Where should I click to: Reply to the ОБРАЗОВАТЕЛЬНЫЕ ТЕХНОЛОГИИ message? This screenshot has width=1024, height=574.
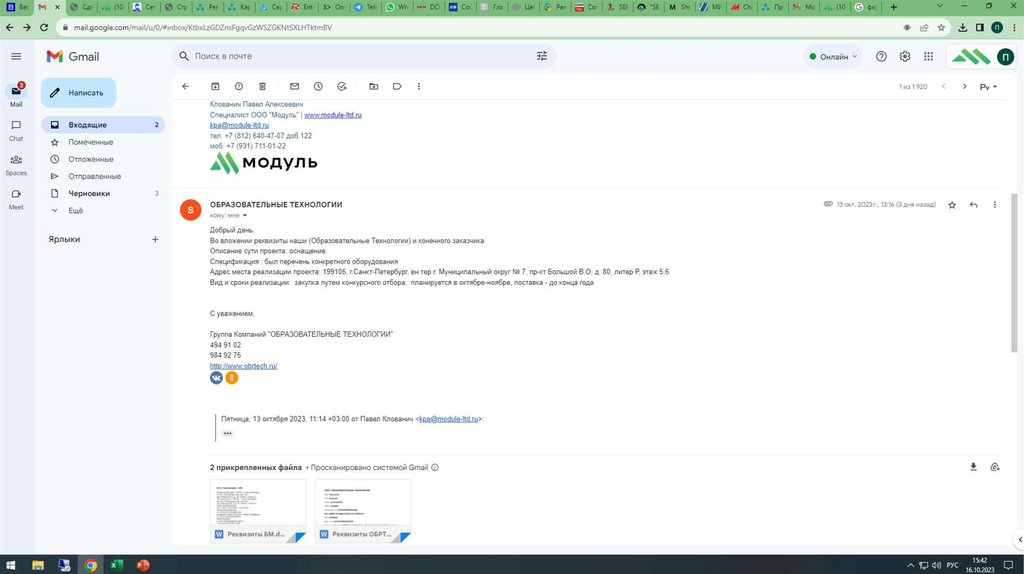click(x=973, y=205)
